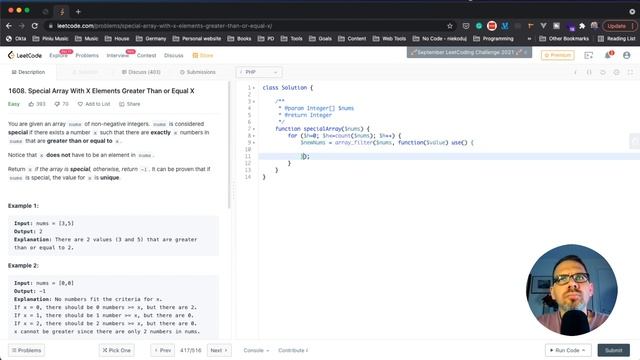Click the thumbs-down dislike icon
Viewport: 640px width, 360px height.
click(x=57, y=104)
